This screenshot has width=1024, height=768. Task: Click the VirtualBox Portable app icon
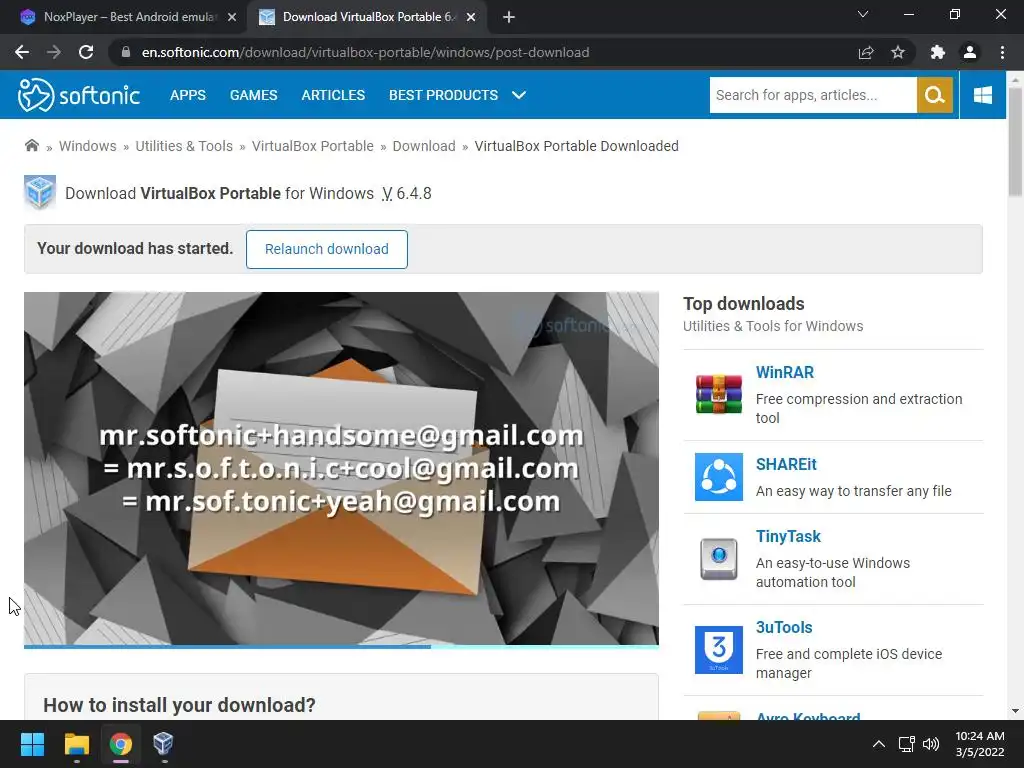coord(40,193)
